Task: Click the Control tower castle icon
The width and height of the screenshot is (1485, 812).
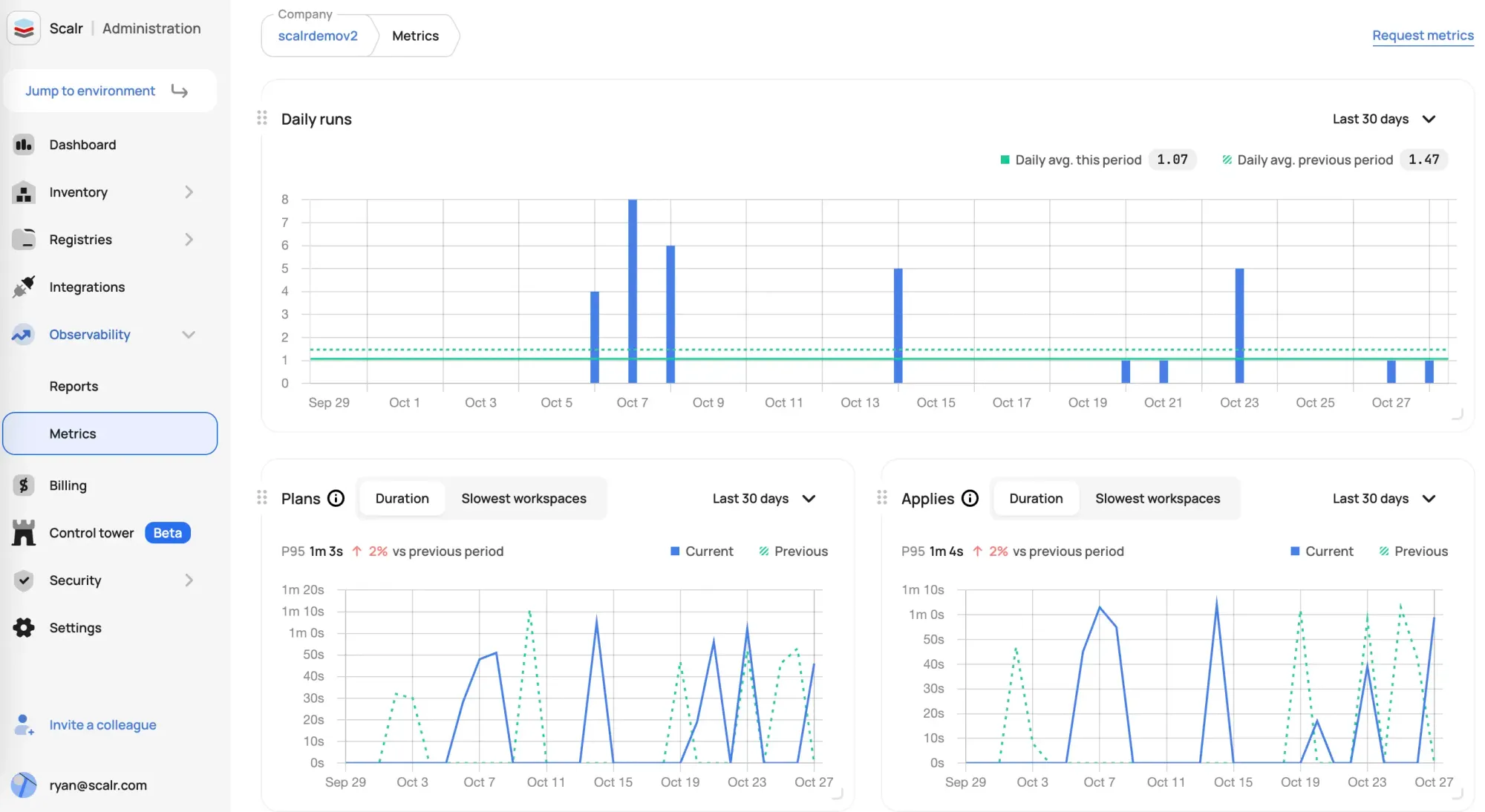Action: pyautogui.click(x=24, y=533)
